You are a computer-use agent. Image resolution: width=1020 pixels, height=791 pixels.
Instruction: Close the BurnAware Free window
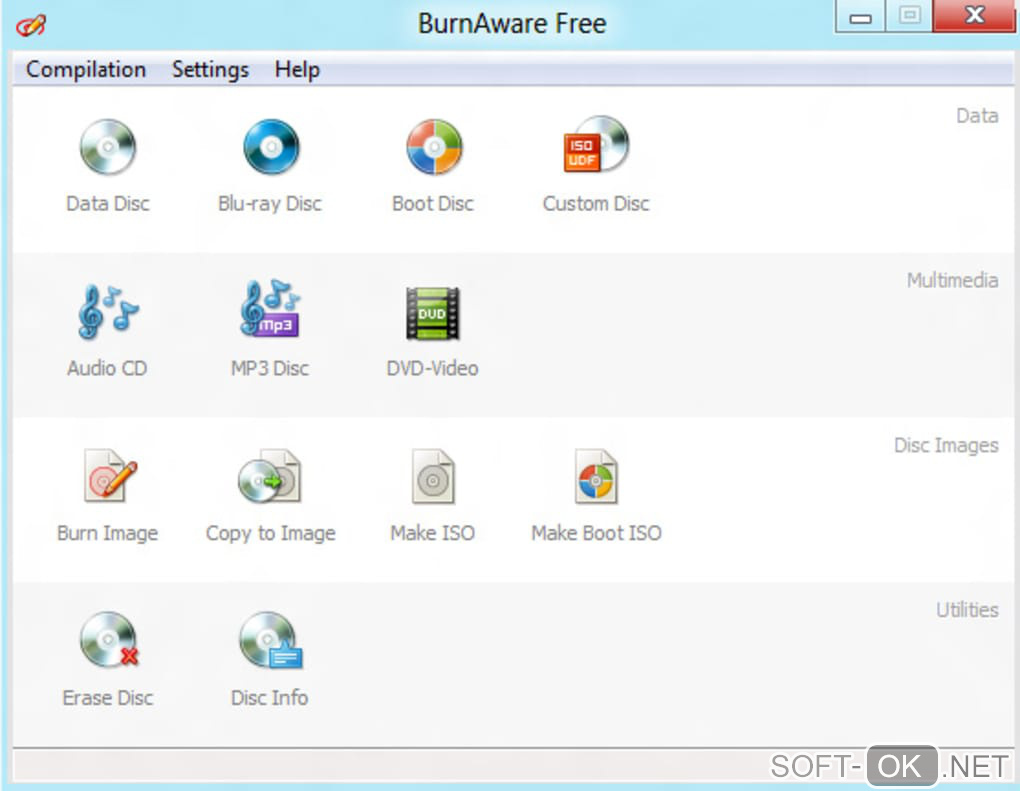pyautogui.click(x=974, y=16)
